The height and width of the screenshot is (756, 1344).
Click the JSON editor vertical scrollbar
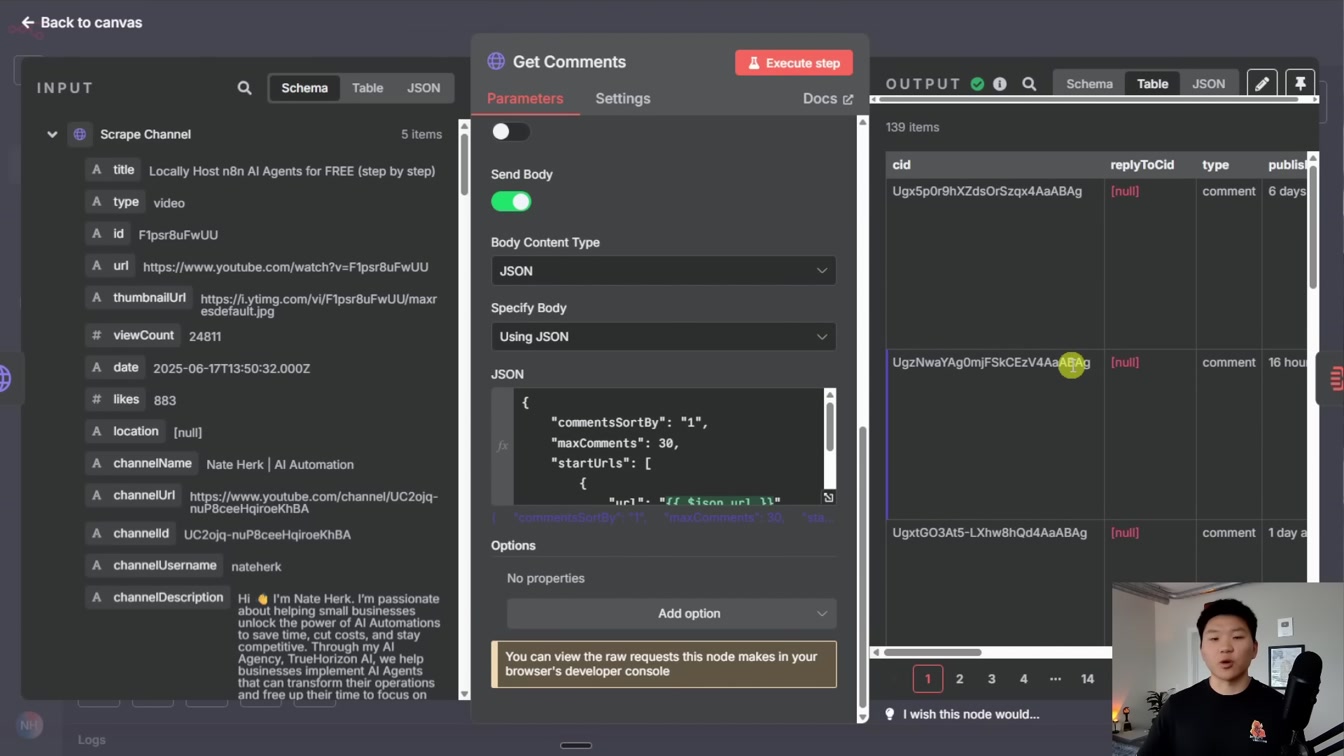click(x=829, y=426)
